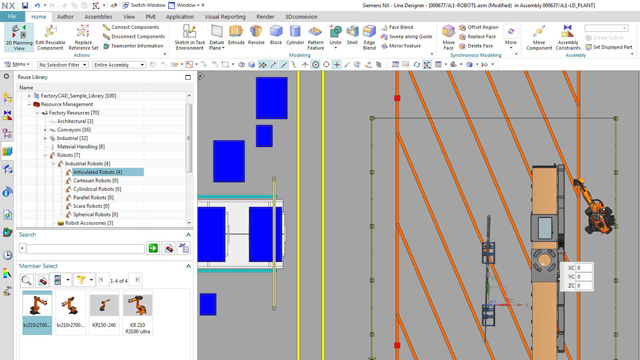Click the Undo arrow icon
Viewport: 640px width, 360px height.
click(37, 5)
